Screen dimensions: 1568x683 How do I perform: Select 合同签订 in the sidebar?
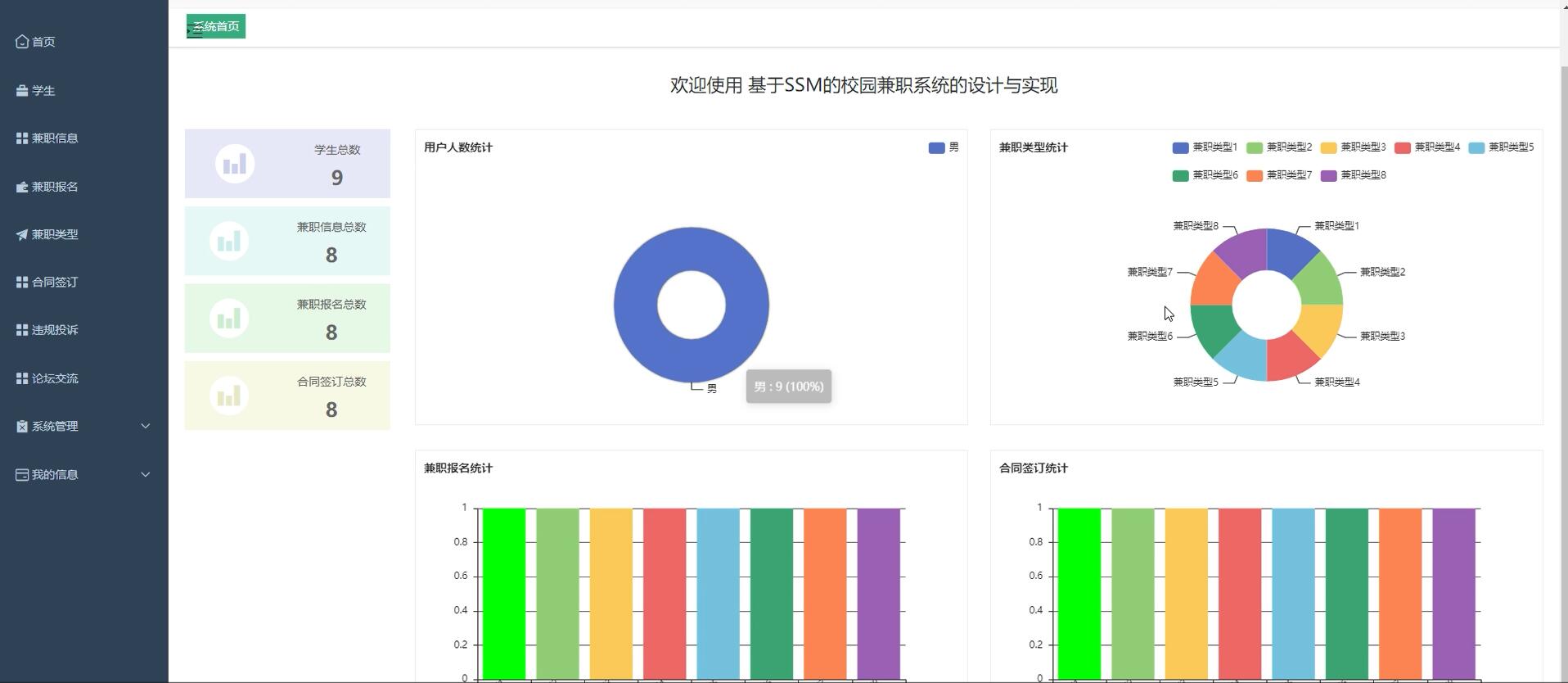(x=84, y=282)
